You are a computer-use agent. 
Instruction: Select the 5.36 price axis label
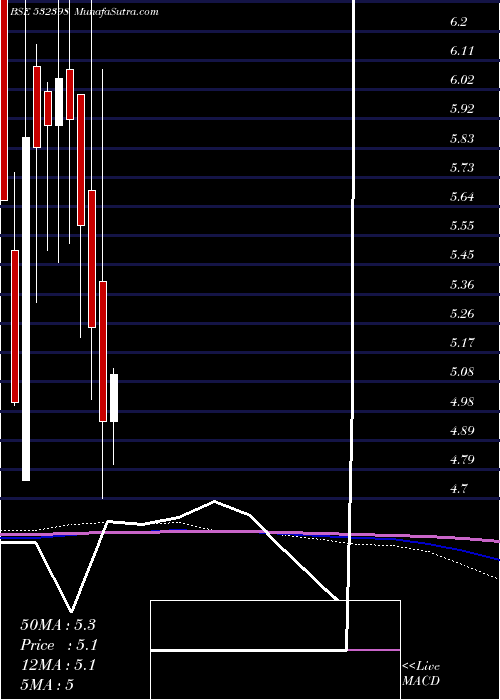pos(462,284)
